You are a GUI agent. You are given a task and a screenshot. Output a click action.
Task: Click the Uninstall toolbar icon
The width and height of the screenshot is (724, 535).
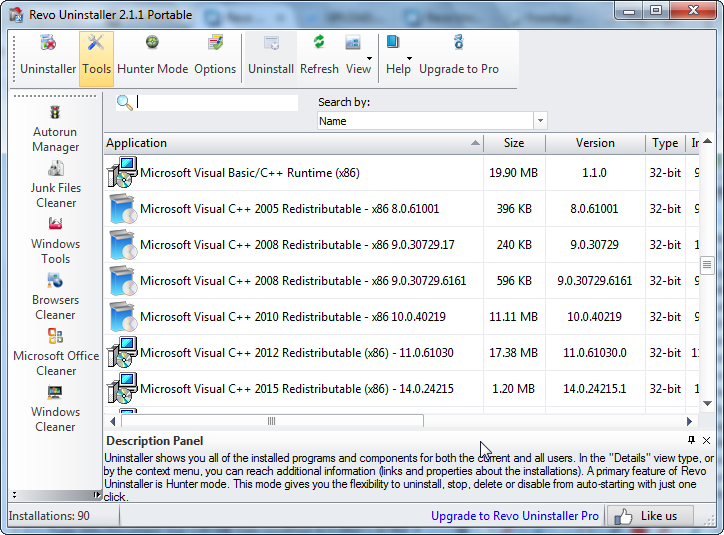point(271,42)
